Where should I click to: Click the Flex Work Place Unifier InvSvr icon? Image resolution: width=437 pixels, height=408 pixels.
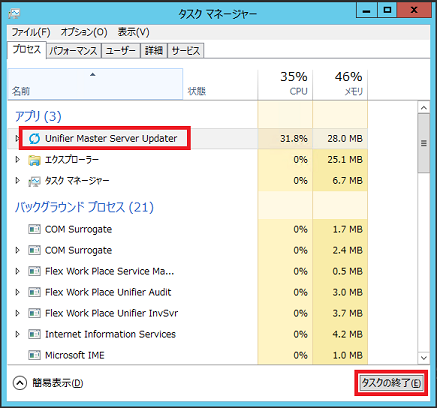(34, 313)
